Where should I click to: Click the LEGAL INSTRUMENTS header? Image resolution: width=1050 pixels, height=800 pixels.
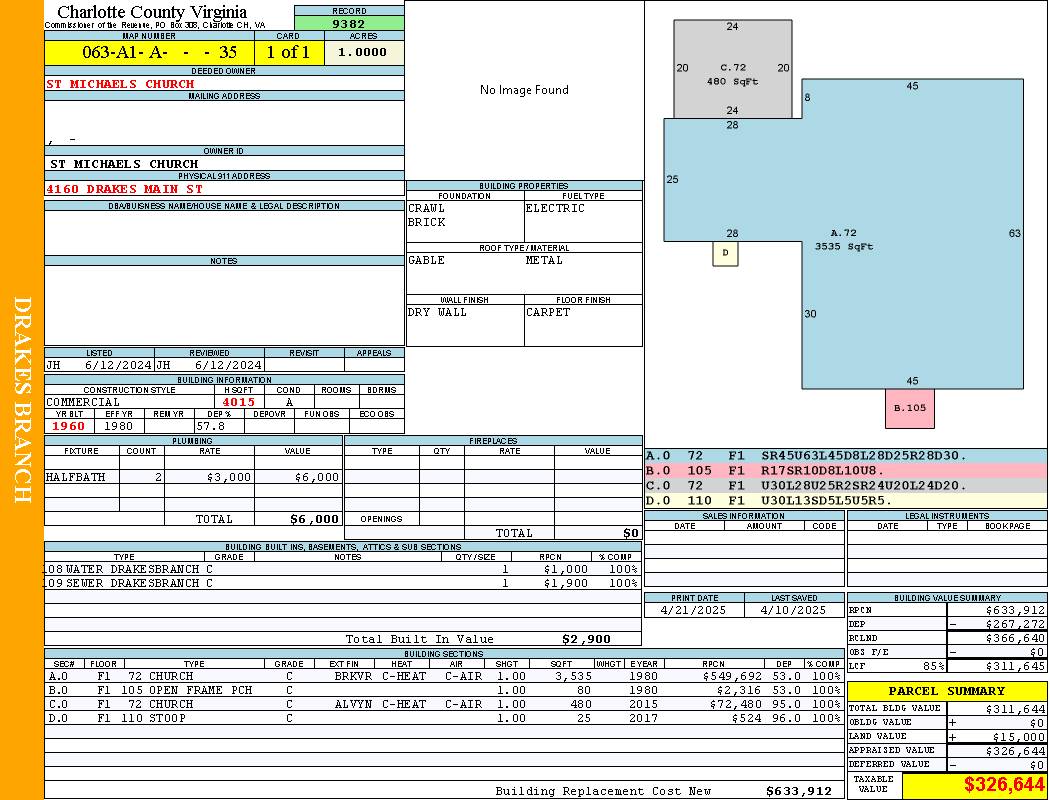(947, 516)
